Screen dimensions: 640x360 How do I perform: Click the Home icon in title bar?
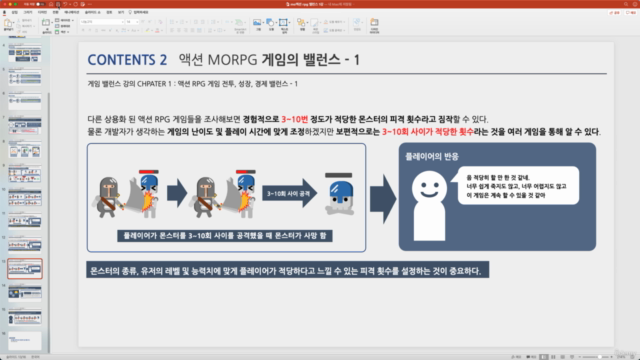51,4
